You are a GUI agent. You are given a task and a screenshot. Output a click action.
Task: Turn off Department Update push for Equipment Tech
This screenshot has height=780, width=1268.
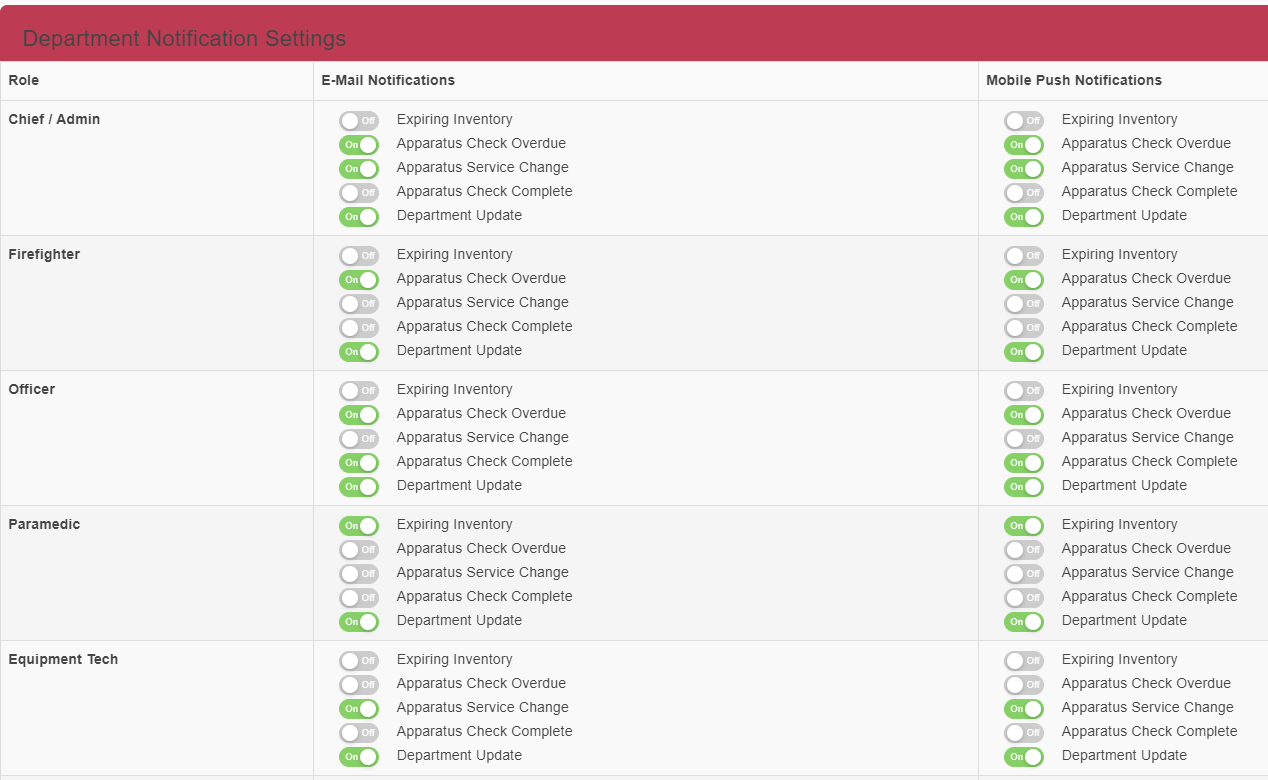click(x=1023, y=756)
